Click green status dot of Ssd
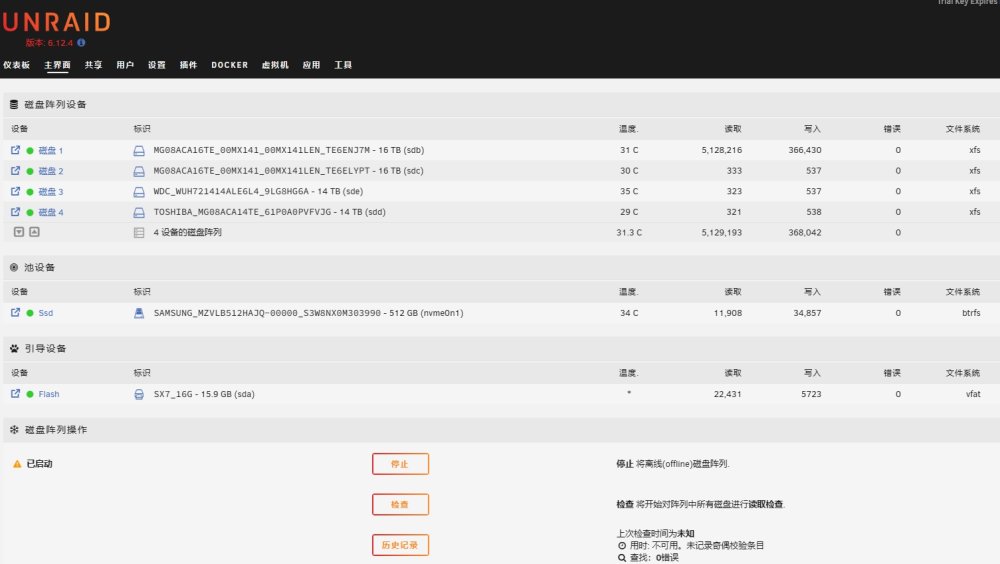1000x564 pixels. [30, 313]
